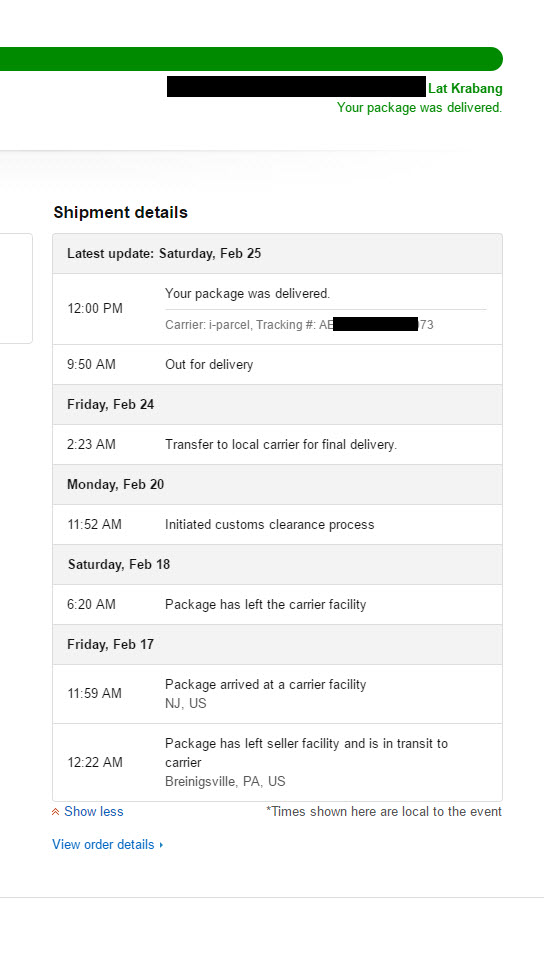Click the arrow next to View order details
This screenshot has width=544, height=959.
162,845
